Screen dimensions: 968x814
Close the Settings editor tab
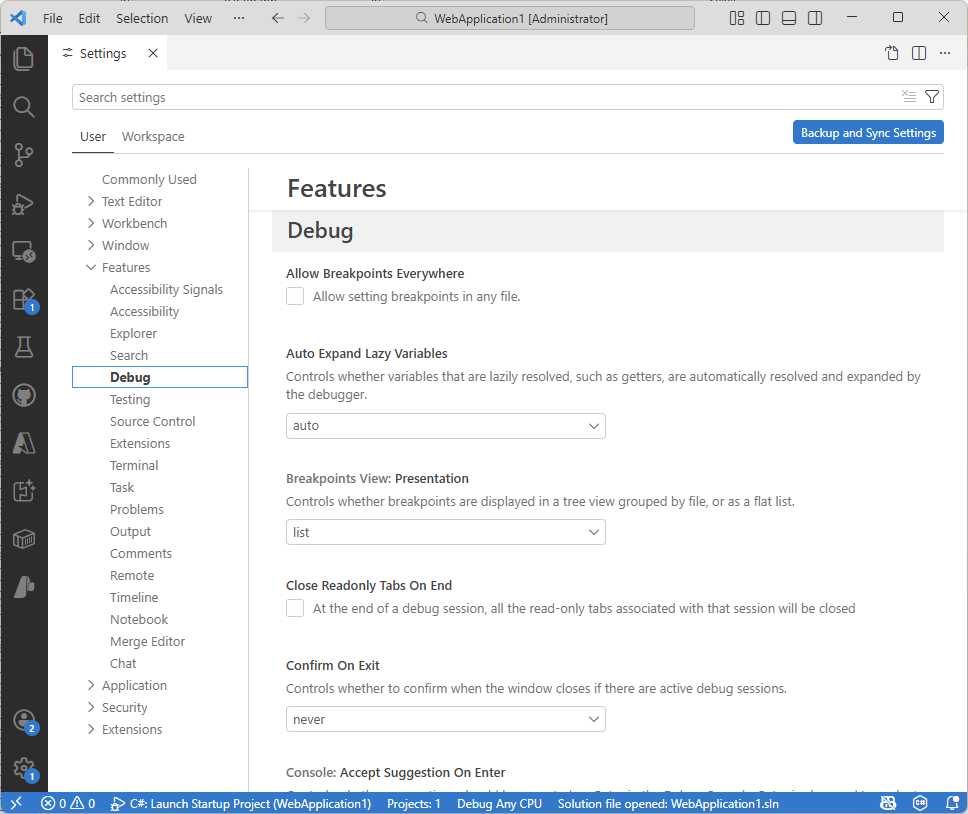152,53
